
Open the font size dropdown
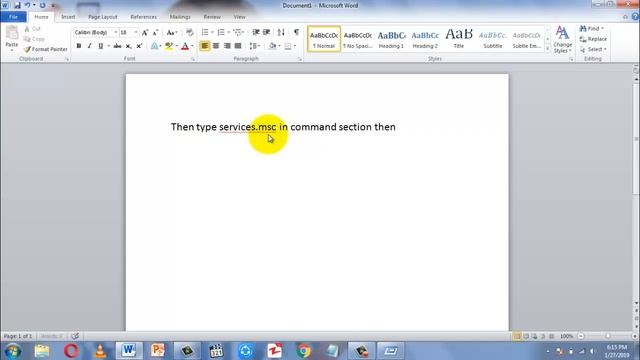pos(136,32)
